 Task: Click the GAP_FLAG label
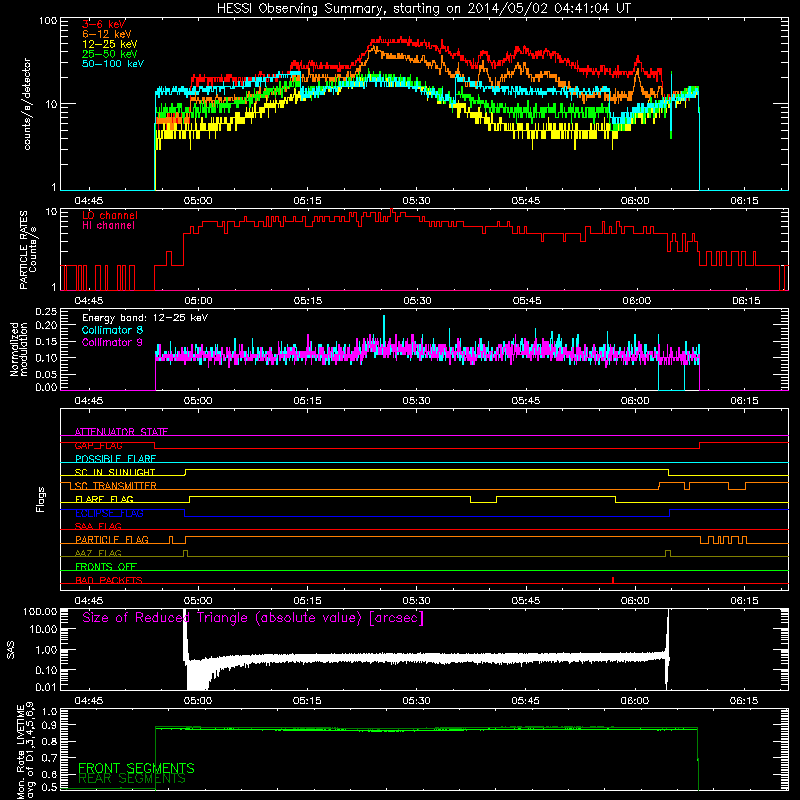[x=99, y=445]
